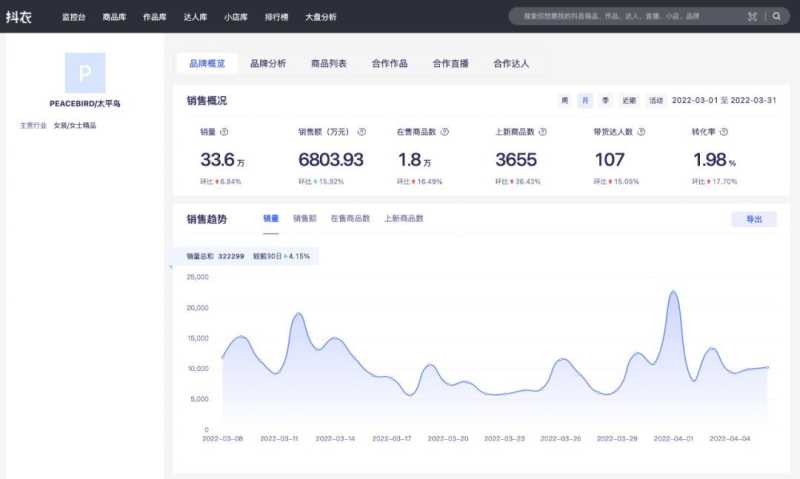Open the 达人库 menu
The width and height of the screenshot is (800, 479).
(x=195, y=17)
